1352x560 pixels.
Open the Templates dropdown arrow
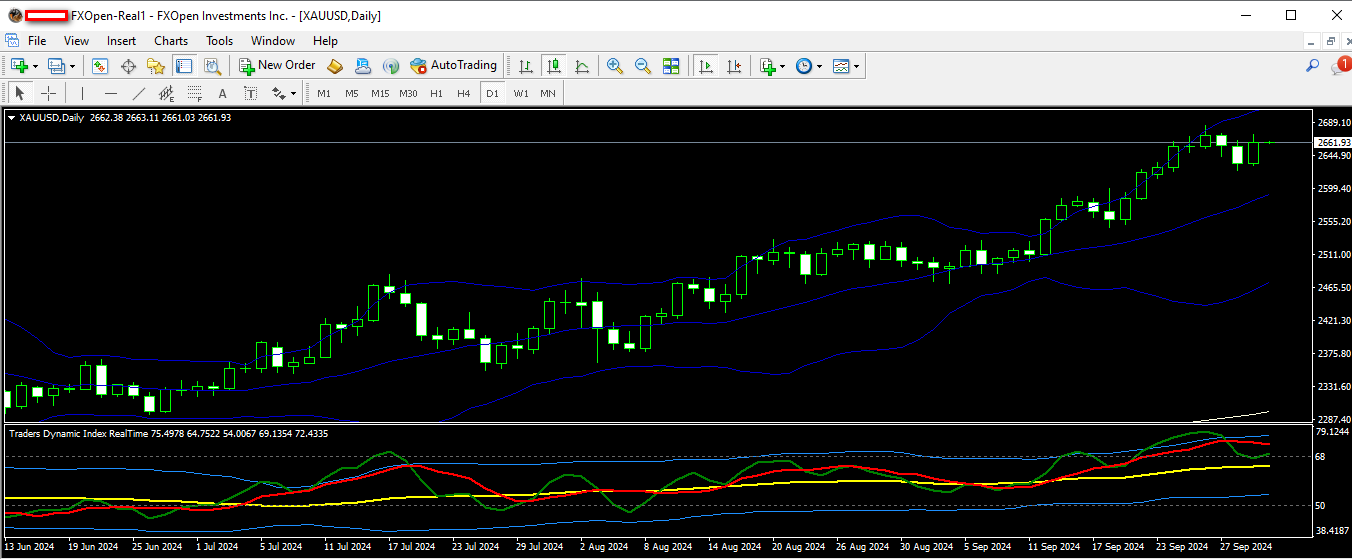pyautogui.click(x=857, y=66)
